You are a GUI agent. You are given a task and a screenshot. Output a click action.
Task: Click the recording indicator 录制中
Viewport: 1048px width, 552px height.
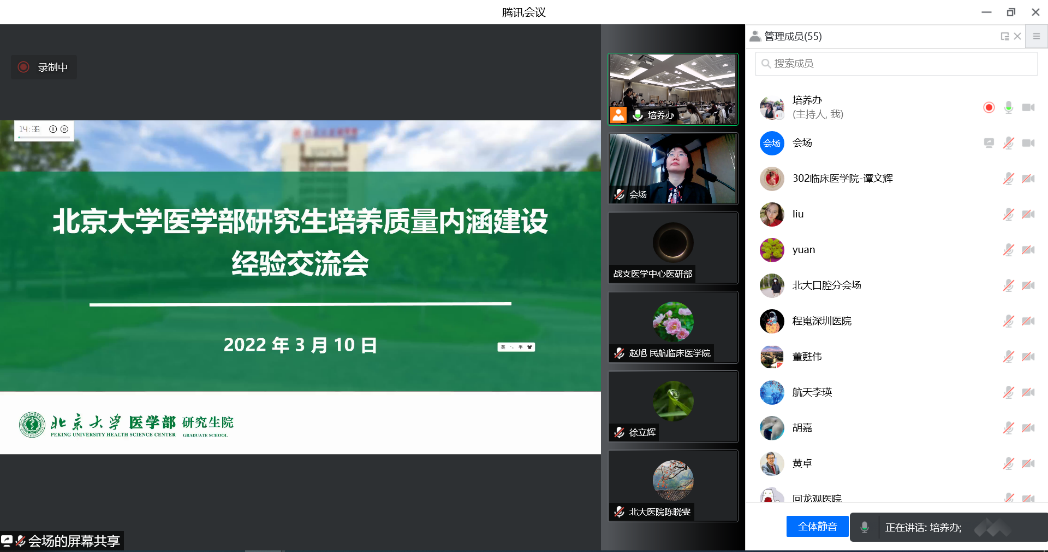click(x=43, y=67)
